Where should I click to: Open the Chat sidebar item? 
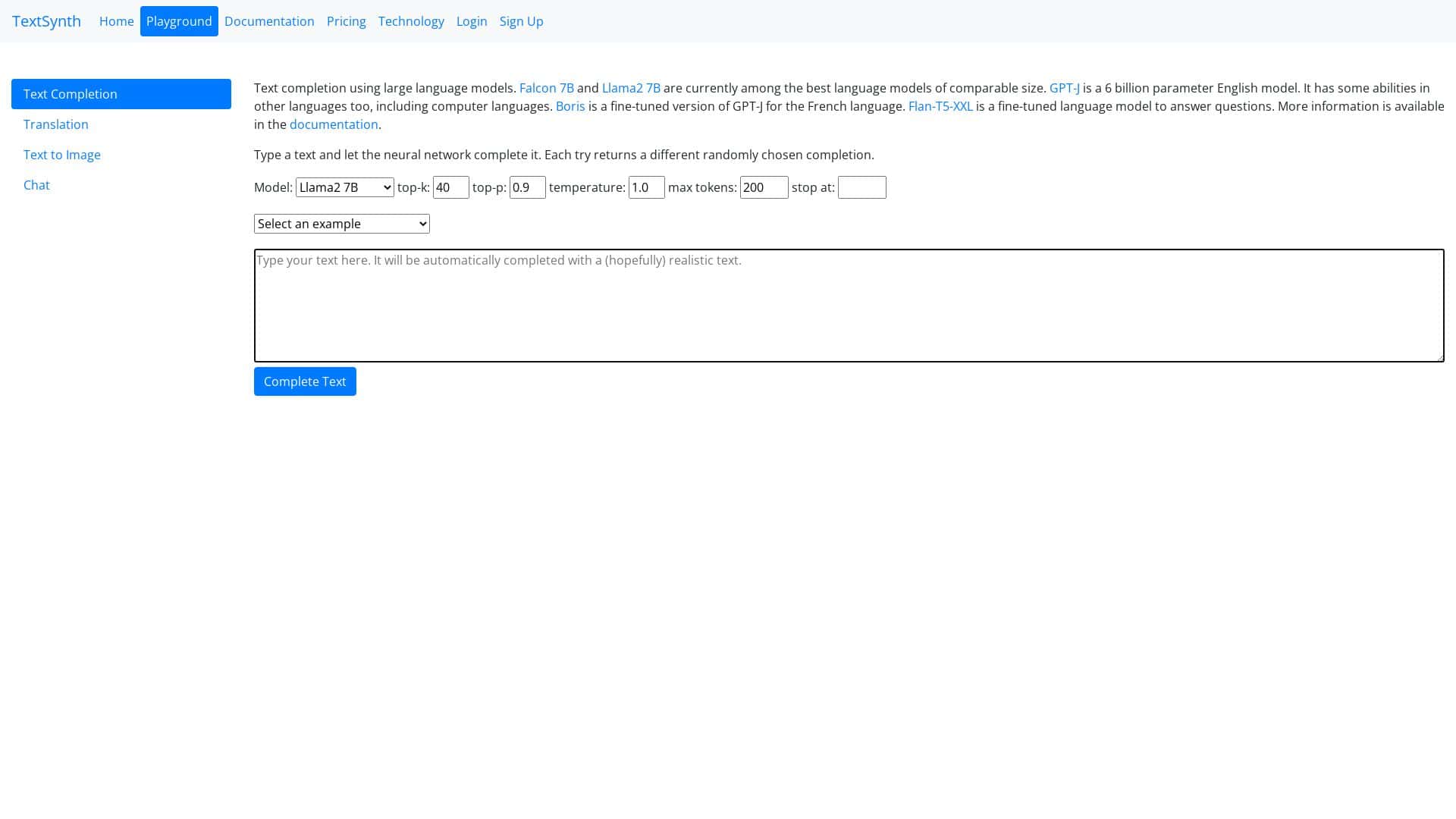[x=36, y=185]
